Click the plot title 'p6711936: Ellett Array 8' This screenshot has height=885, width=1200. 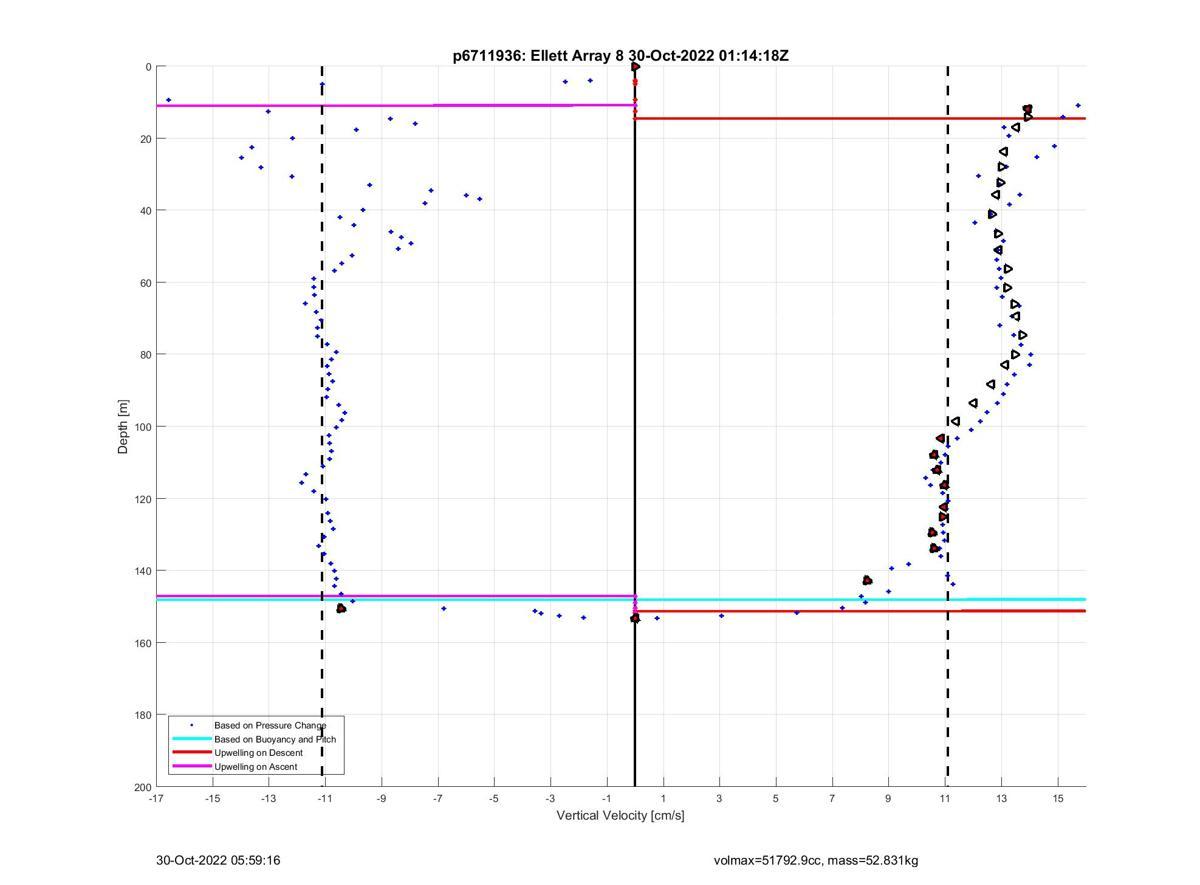[x=539, y=56]
